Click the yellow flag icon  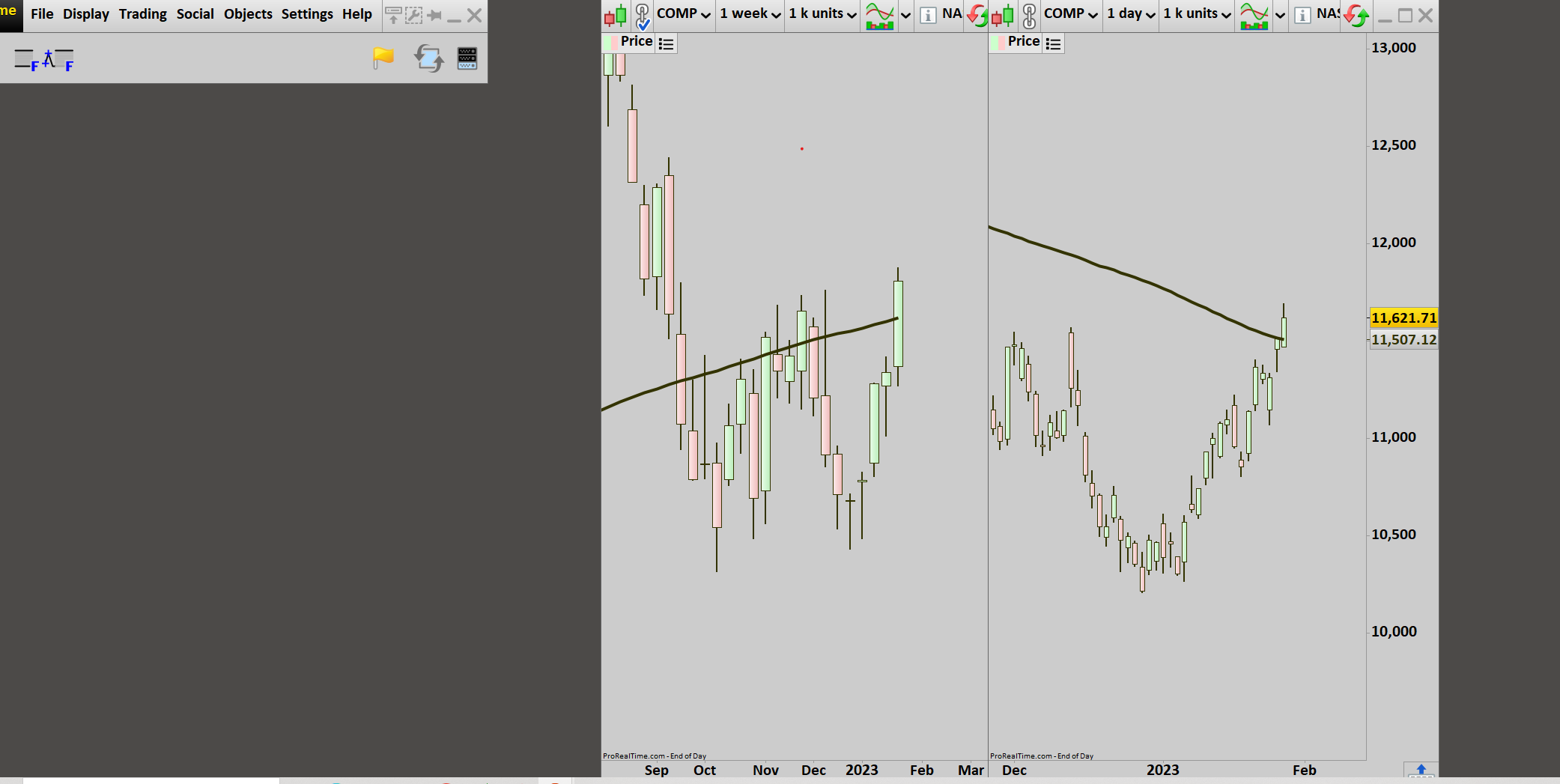tap(383, 58)
